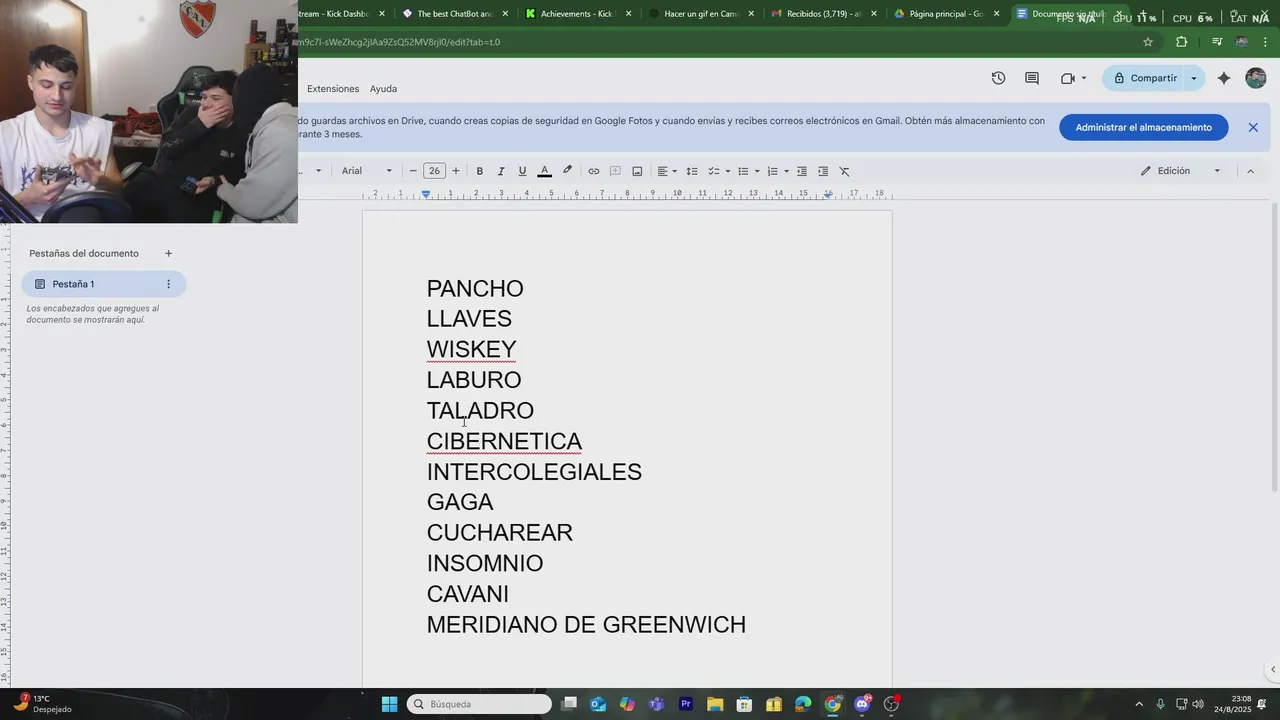Increase the font size with plus button

[x=456, y=171]
